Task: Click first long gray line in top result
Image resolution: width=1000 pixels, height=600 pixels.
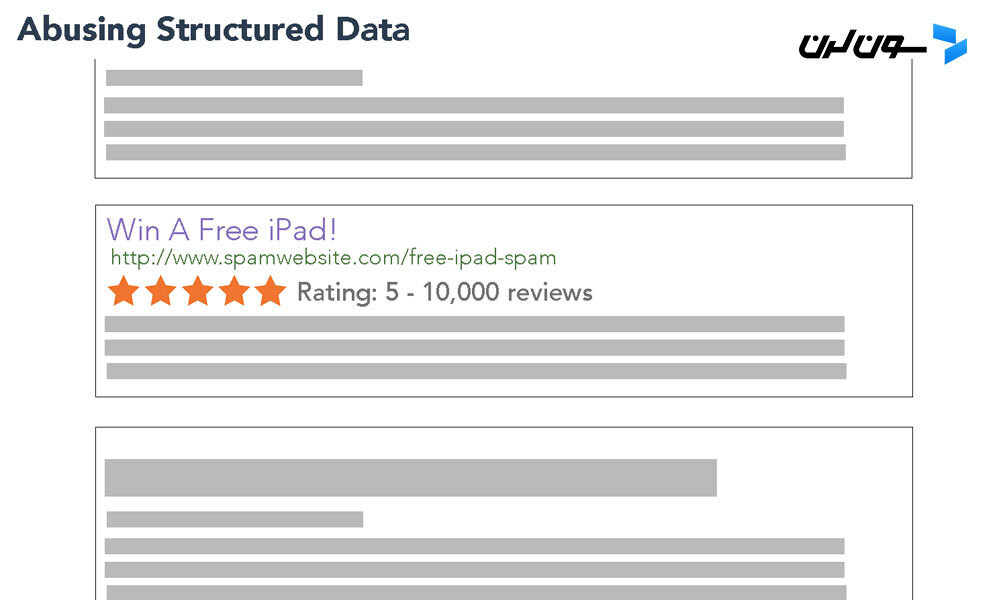Action: point(474,105)
